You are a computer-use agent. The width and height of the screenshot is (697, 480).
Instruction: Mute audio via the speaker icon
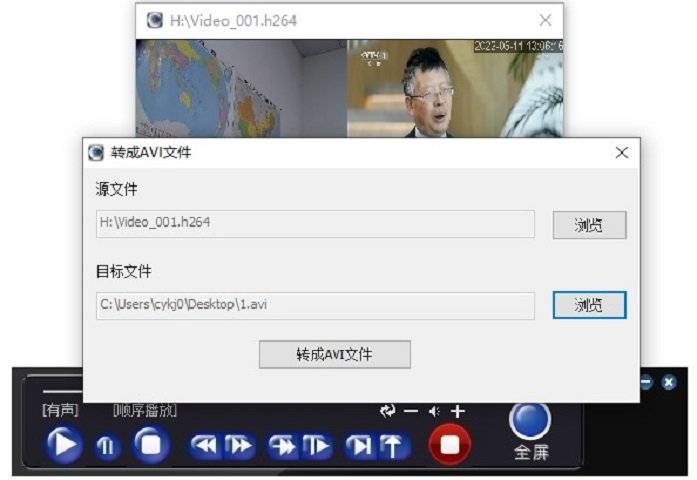tap(434, 411)
